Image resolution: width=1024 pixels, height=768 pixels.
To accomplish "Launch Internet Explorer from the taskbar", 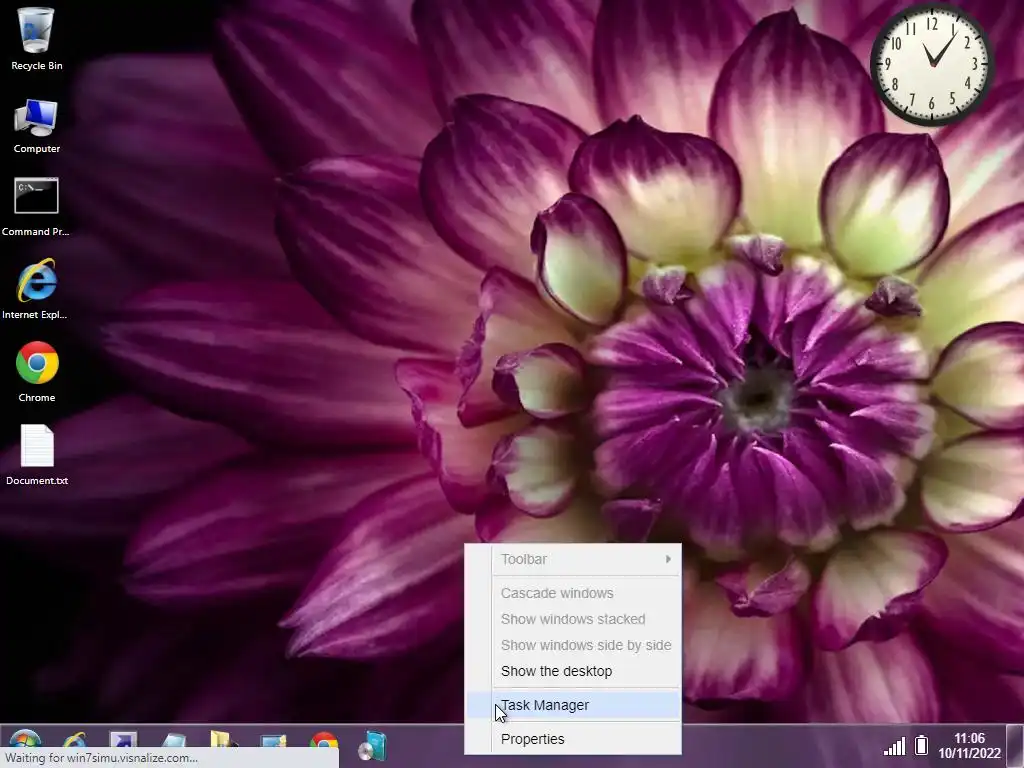I will pos(74,741).
